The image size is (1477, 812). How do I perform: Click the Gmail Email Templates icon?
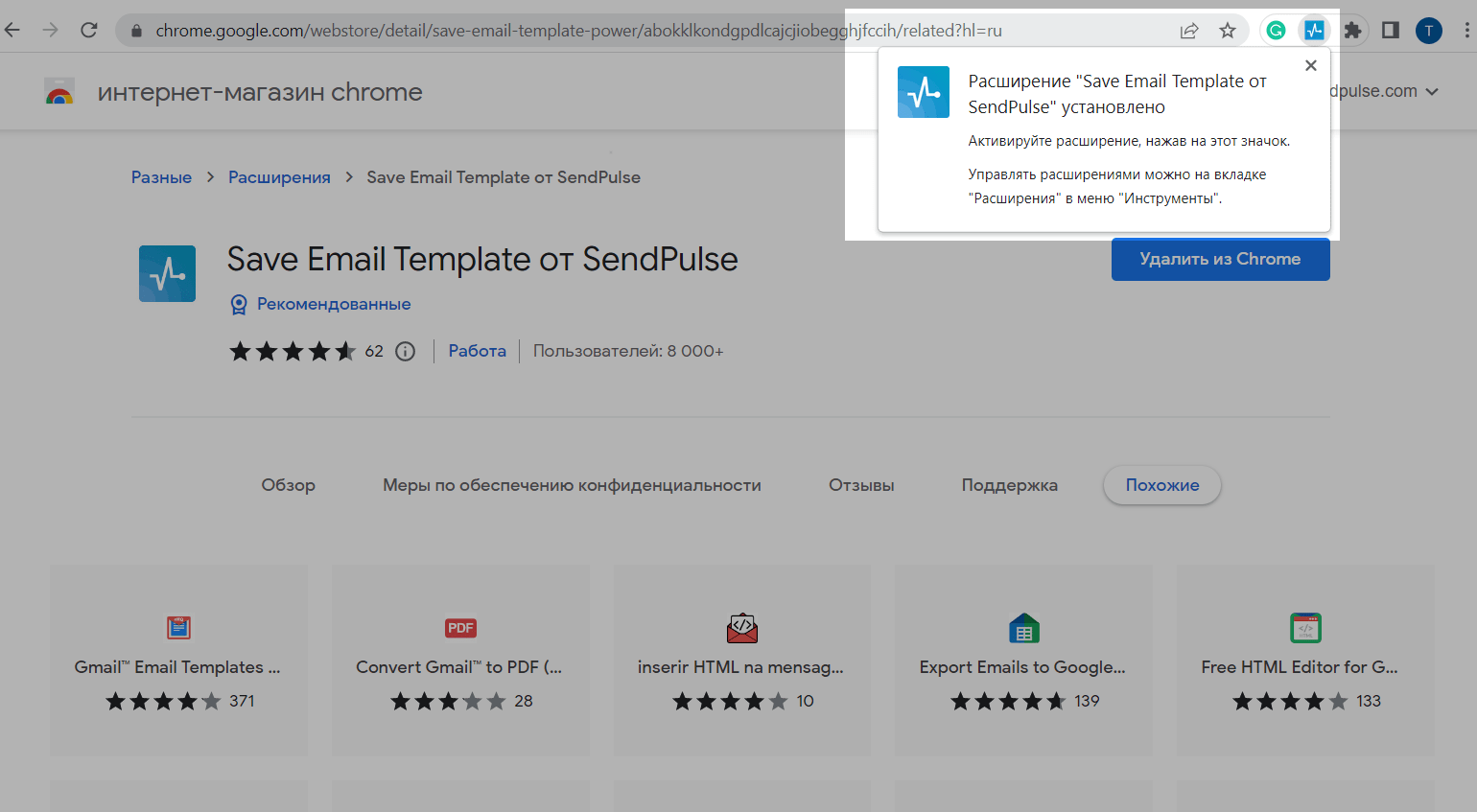pos(178,628)
